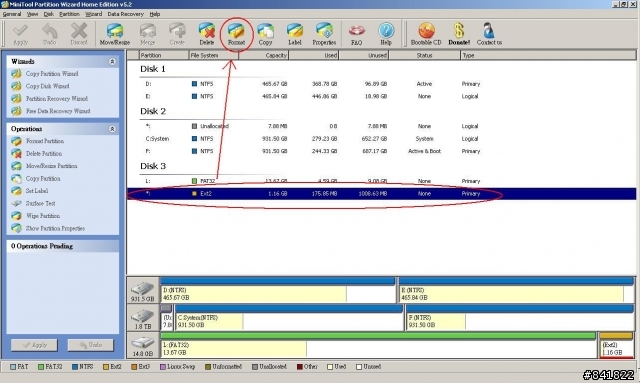Click D:(NTFS) block in disk map

278,290
